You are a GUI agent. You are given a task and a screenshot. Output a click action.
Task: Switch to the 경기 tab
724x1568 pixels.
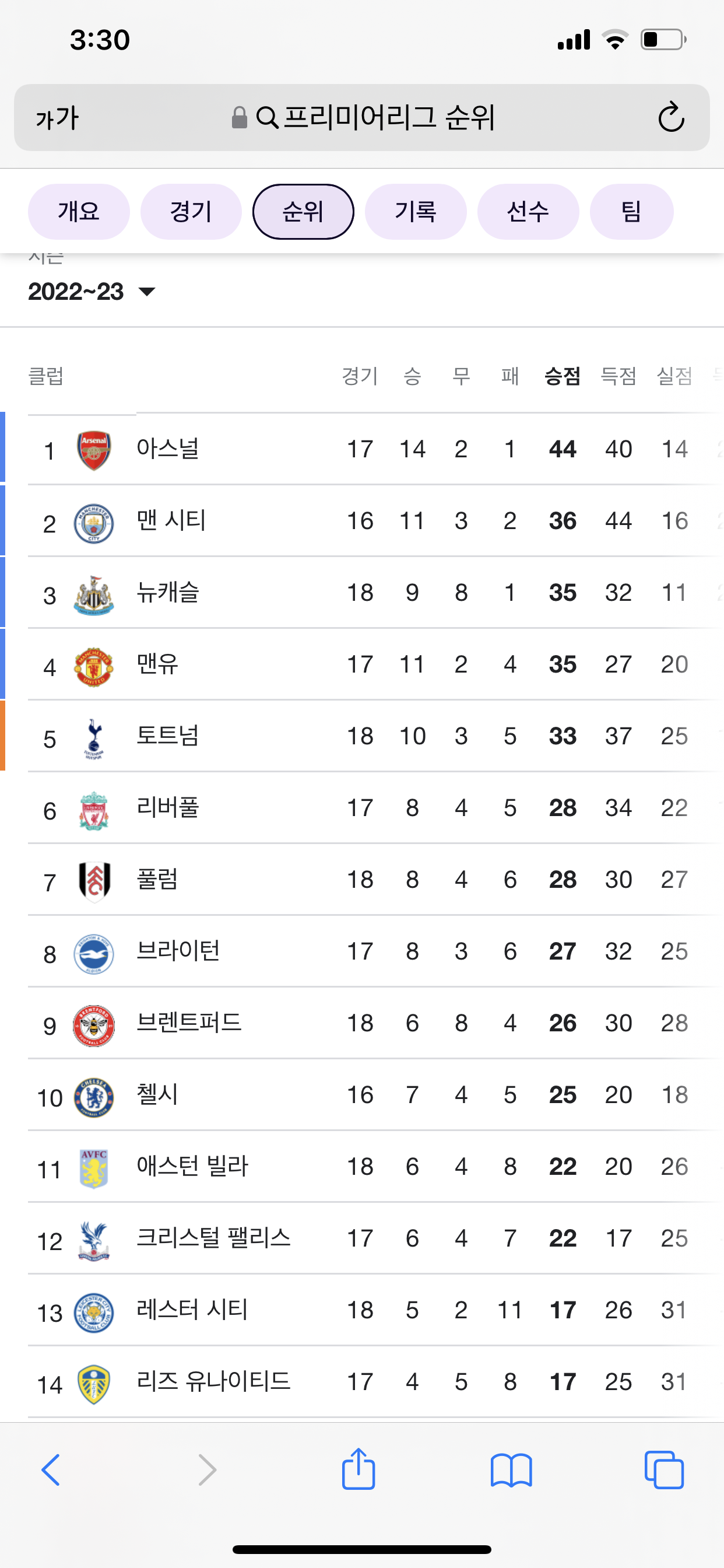click(x=191, y=212)
